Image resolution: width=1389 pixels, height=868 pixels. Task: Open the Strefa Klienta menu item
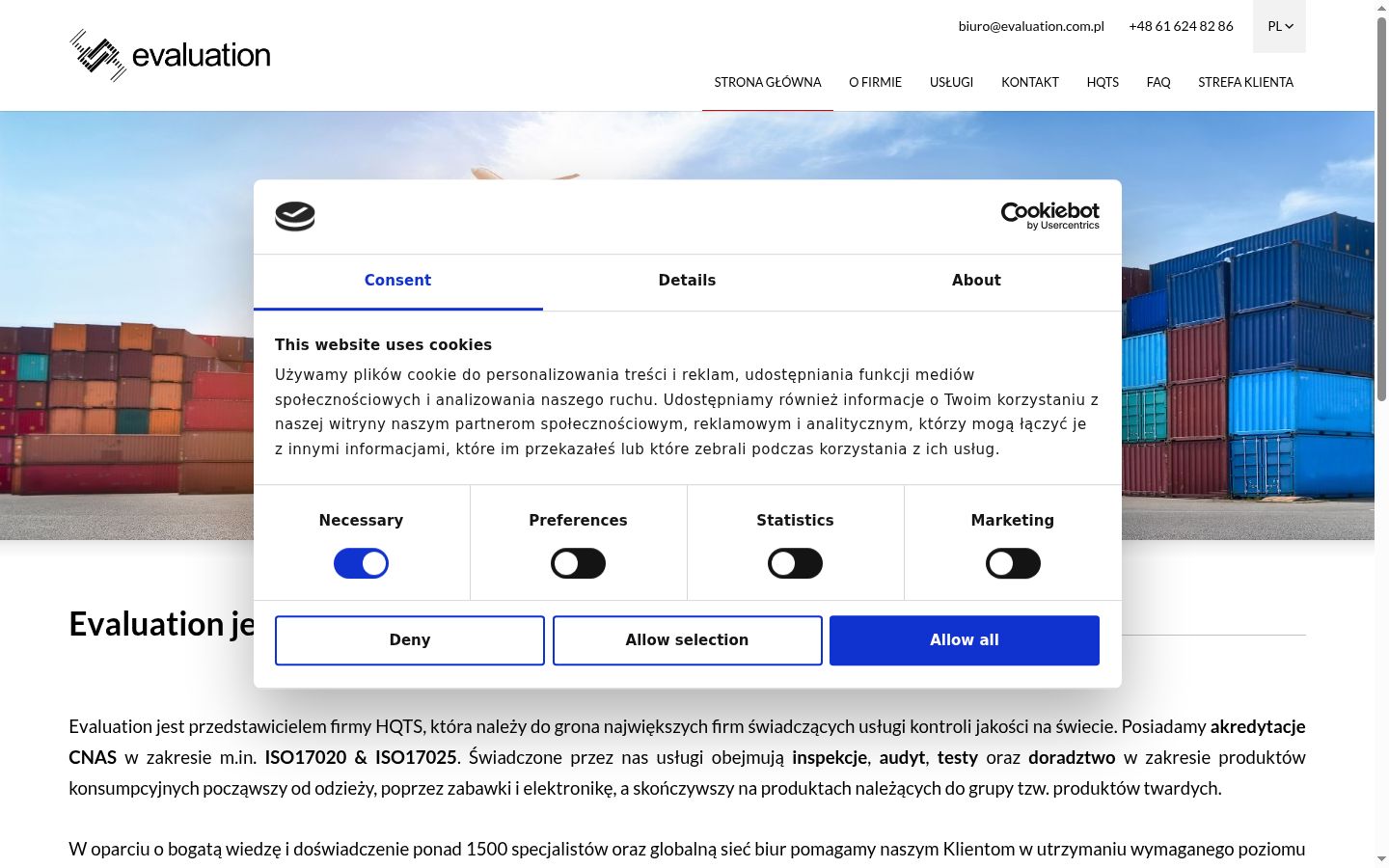pos(1245,82)
